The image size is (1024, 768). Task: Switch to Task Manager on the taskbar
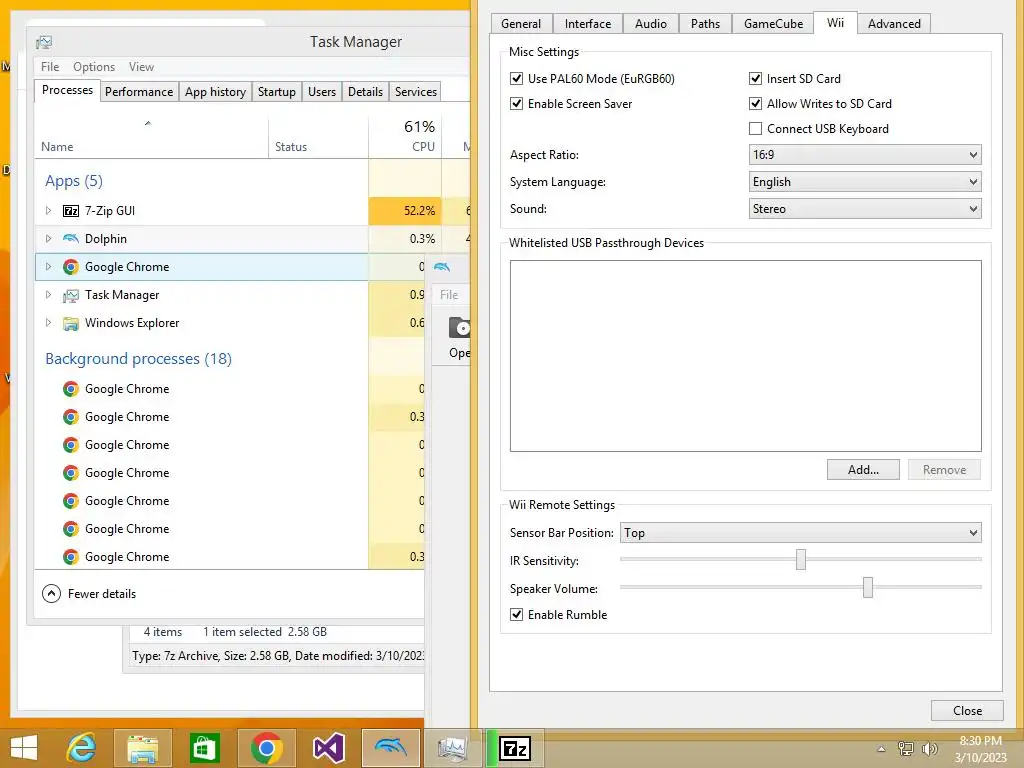(453, 748)
